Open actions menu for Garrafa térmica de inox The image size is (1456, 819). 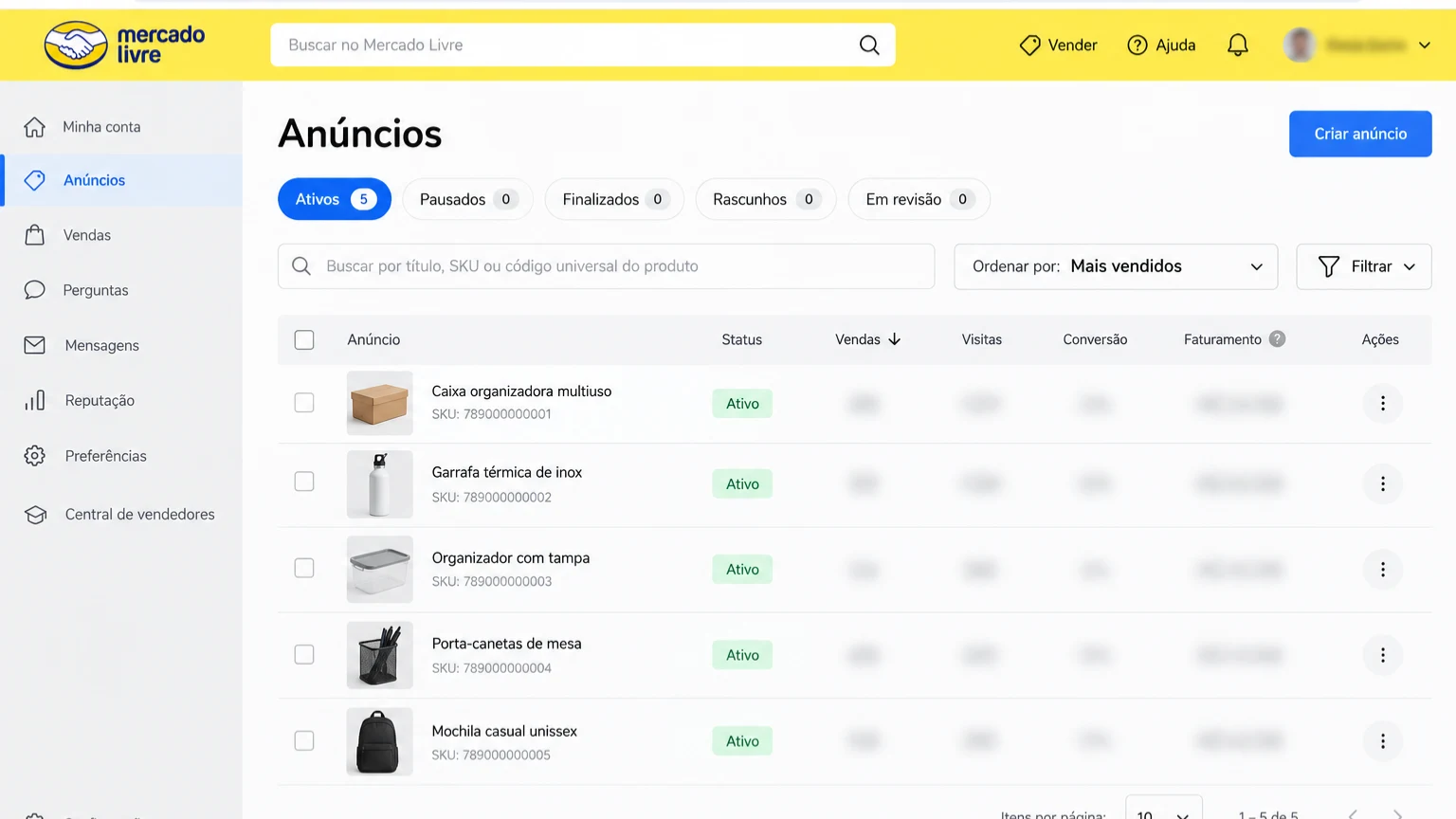point(1383,483)
